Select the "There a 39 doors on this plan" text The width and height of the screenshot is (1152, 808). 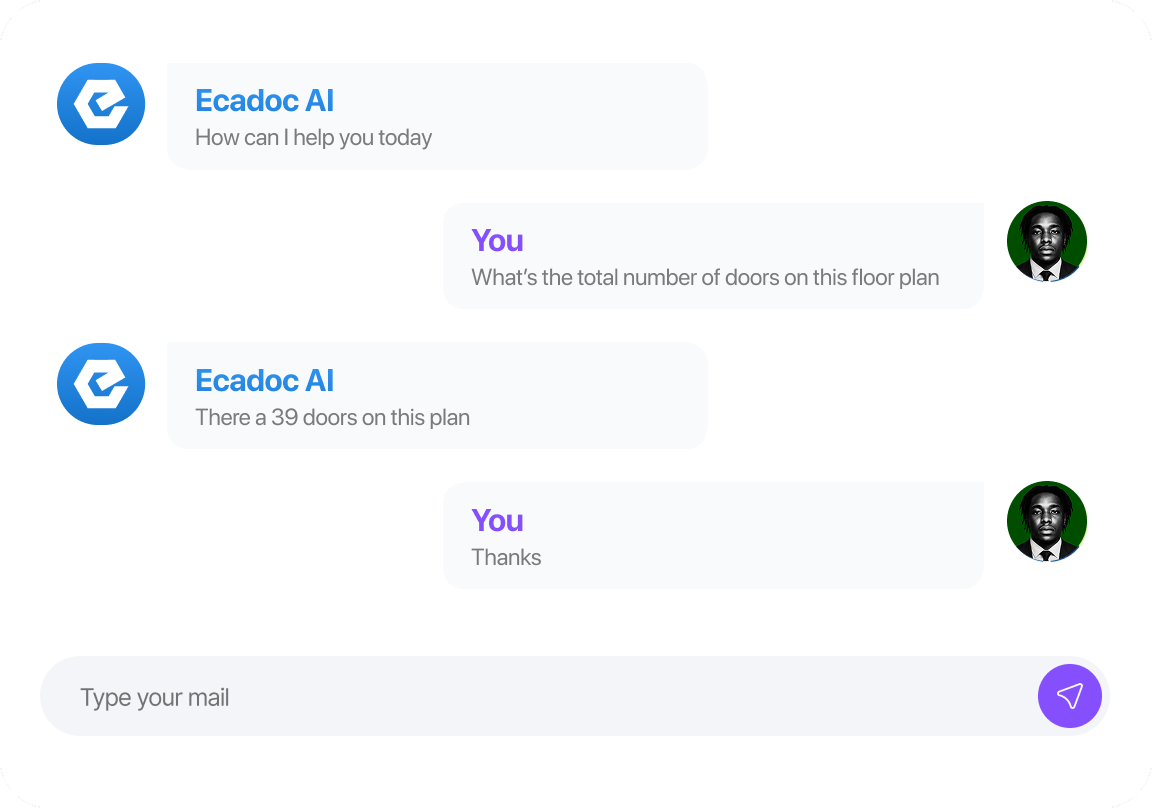tap(332, 418)
